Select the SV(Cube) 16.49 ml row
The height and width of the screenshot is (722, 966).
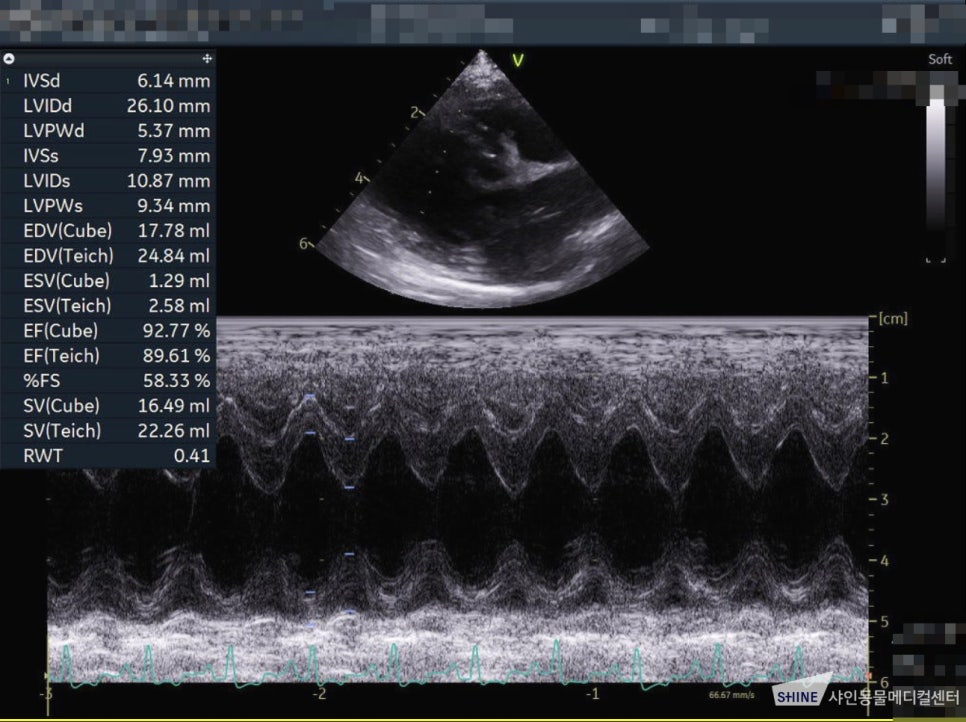[x=108, y=405]
